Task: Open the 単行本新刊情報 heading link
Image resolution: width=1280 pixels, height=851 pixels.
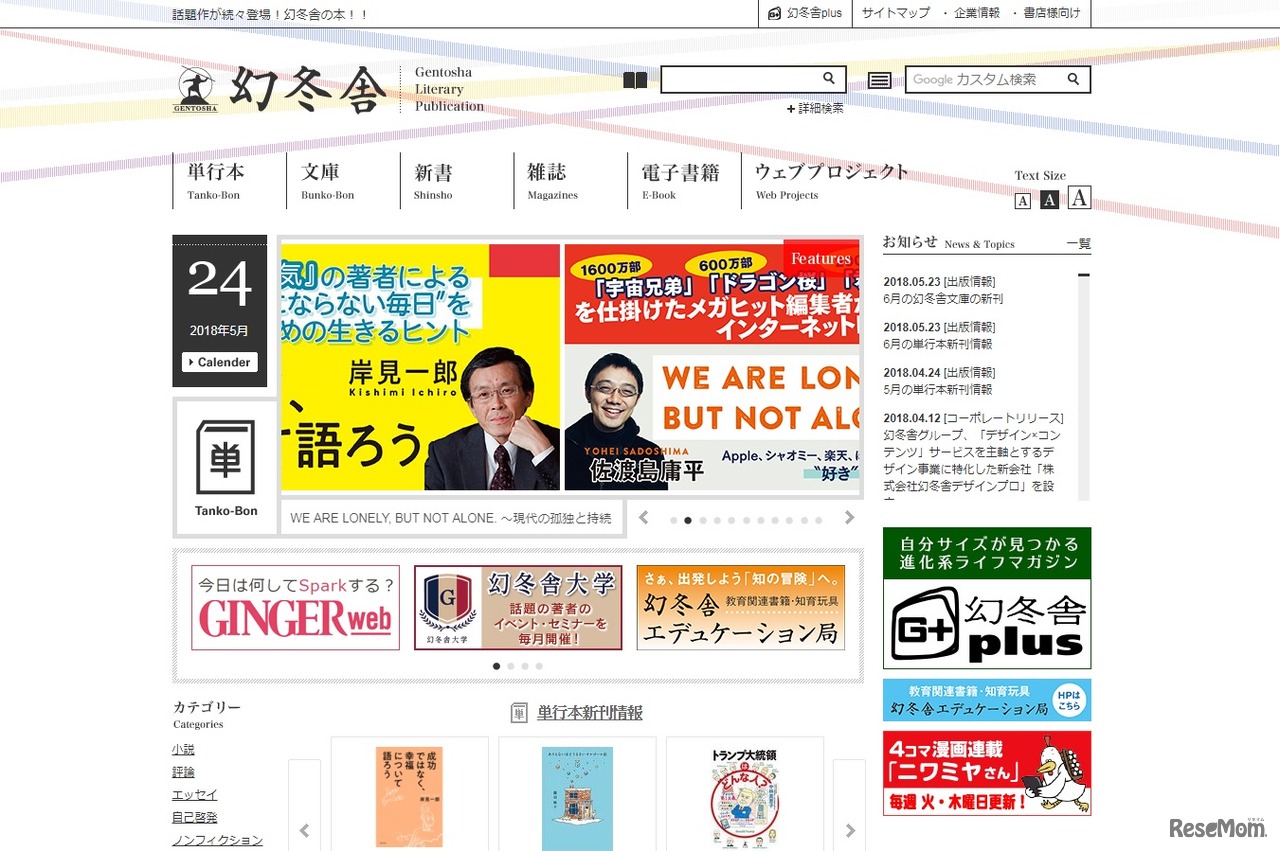Action: pos(590,713)
